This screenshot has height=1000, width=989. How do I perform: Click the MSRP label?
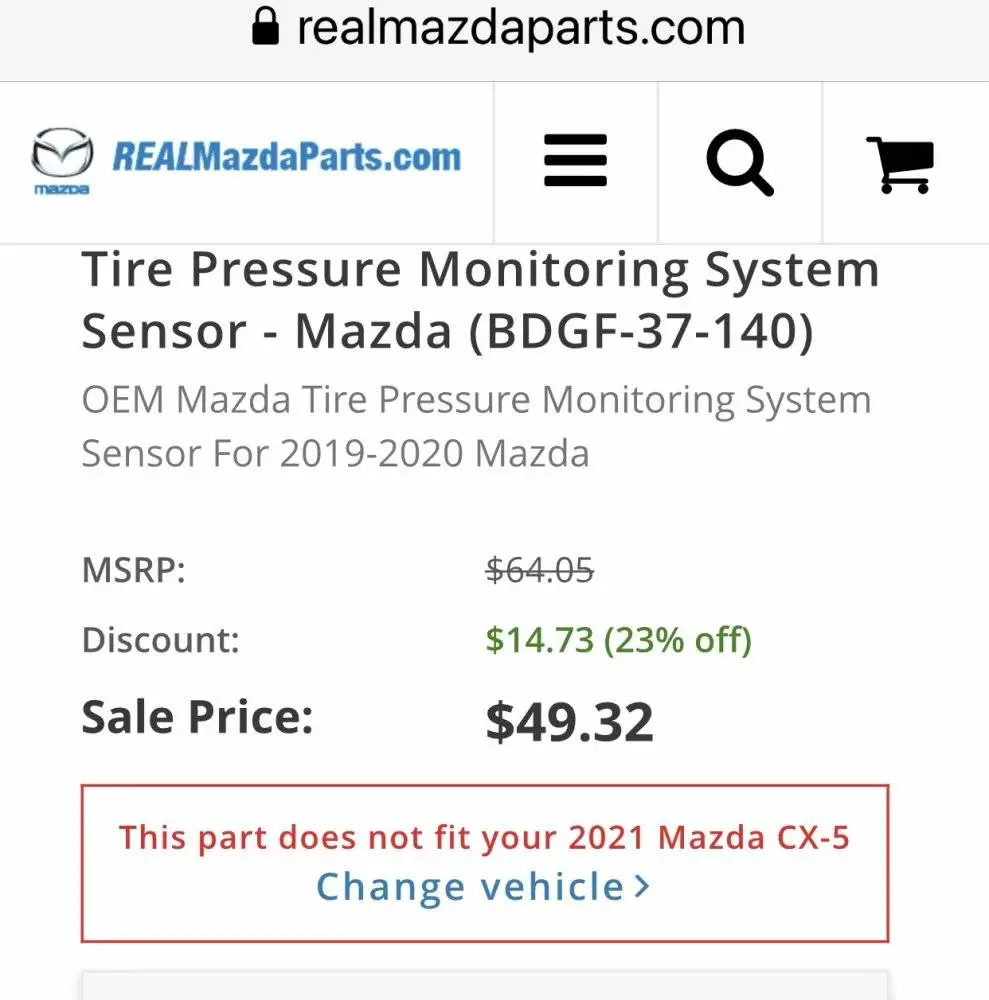(134, 571)
